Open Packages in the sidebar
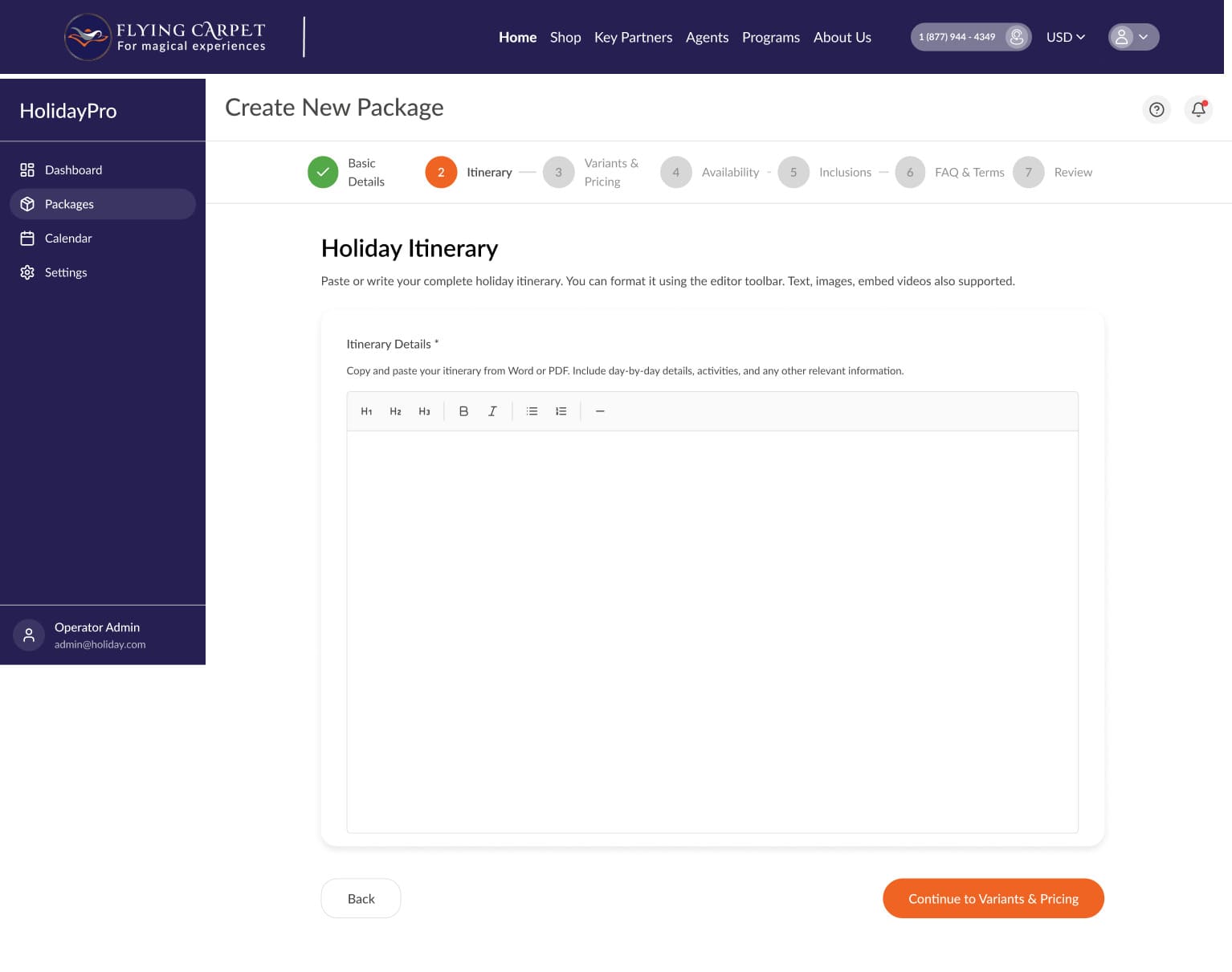Screen dimensions: 1232x972 click(x=103, y=204)
